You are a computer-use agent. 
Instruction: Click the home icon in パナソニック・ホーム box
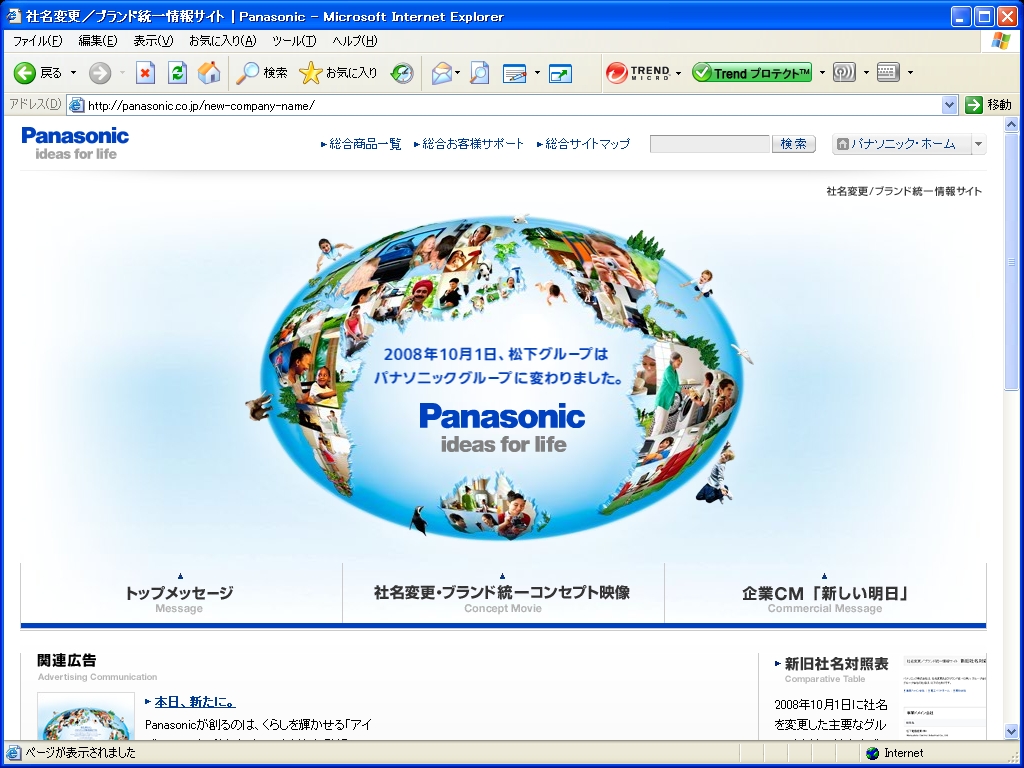[x=842, y=144]
